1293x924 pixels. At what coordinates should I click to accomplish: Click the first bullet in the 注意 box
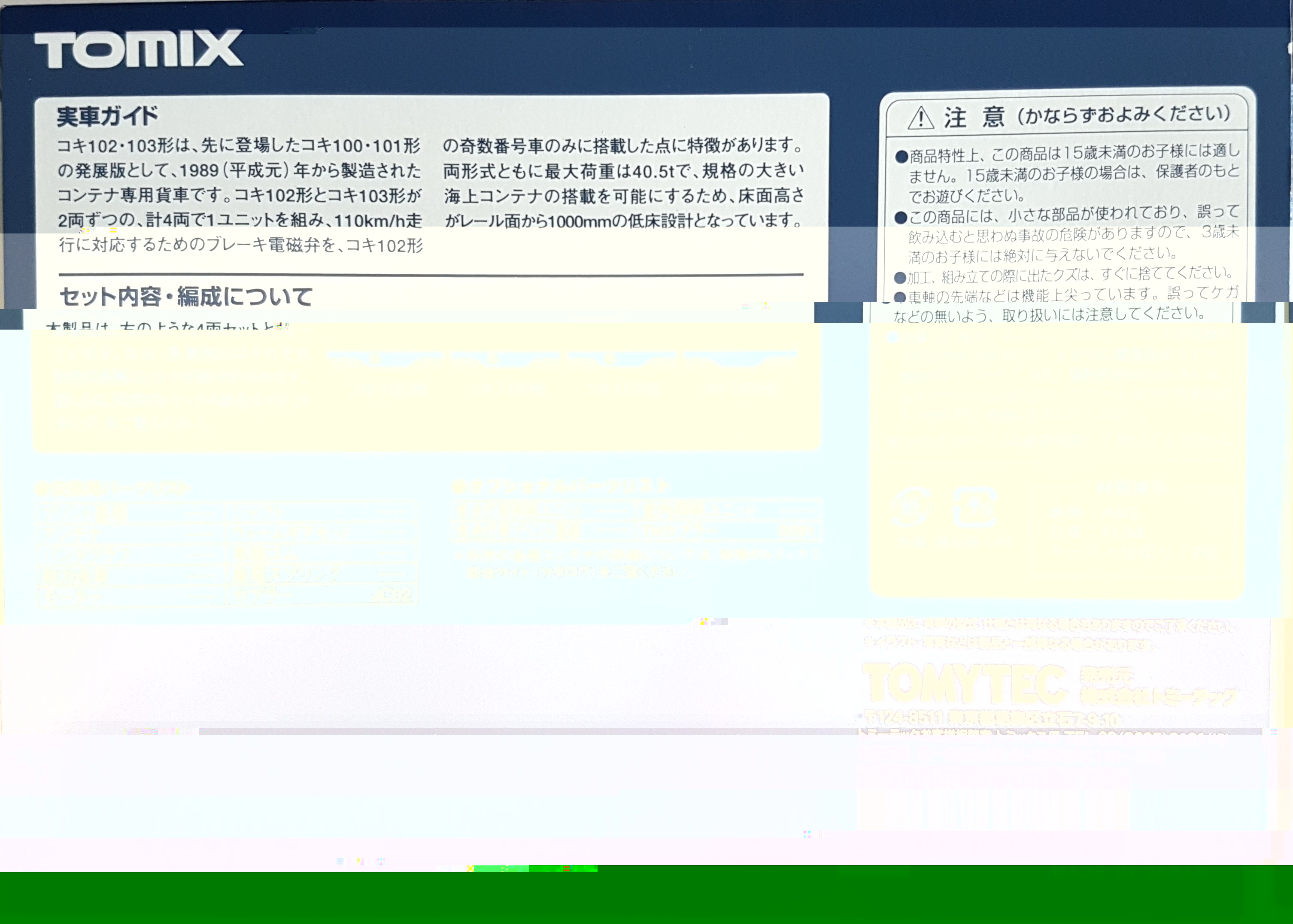coord(901,157)
